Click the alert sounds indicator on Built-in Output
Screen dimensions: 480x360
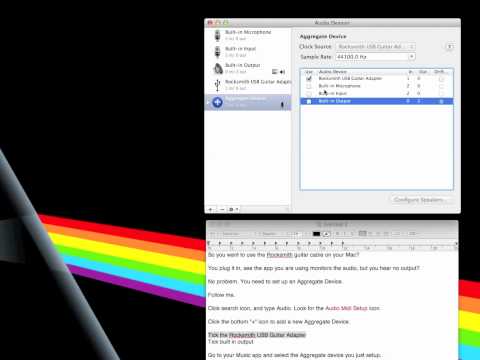click(x=275, y=72)
